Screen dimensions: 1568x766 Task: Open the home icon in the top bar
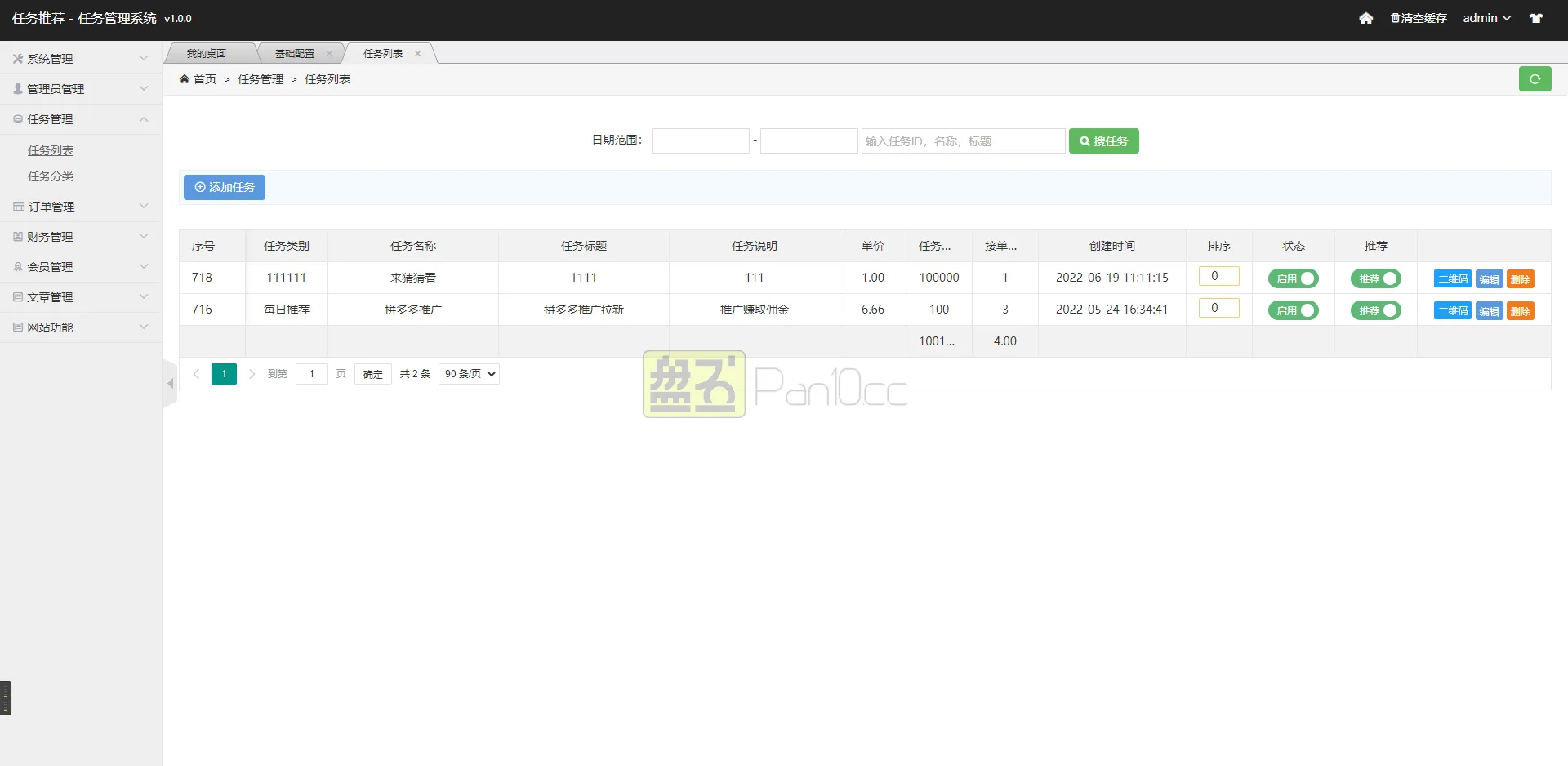pos(1365,18)
